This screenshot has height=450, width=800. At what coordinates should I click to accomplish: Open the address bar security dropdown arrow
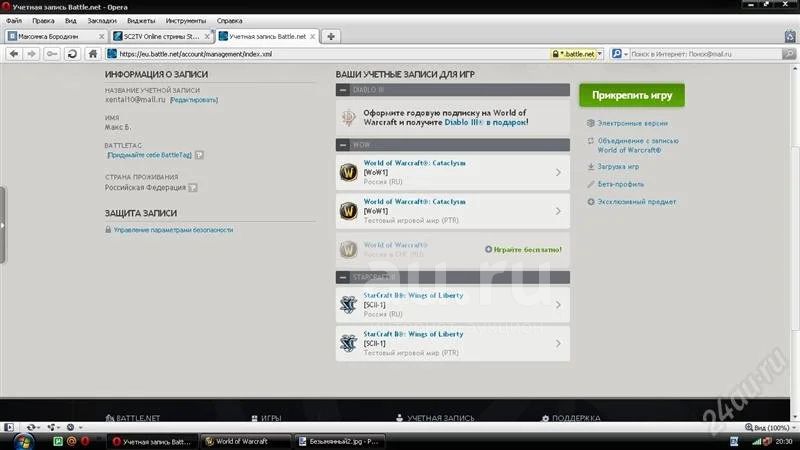[600, 54]
